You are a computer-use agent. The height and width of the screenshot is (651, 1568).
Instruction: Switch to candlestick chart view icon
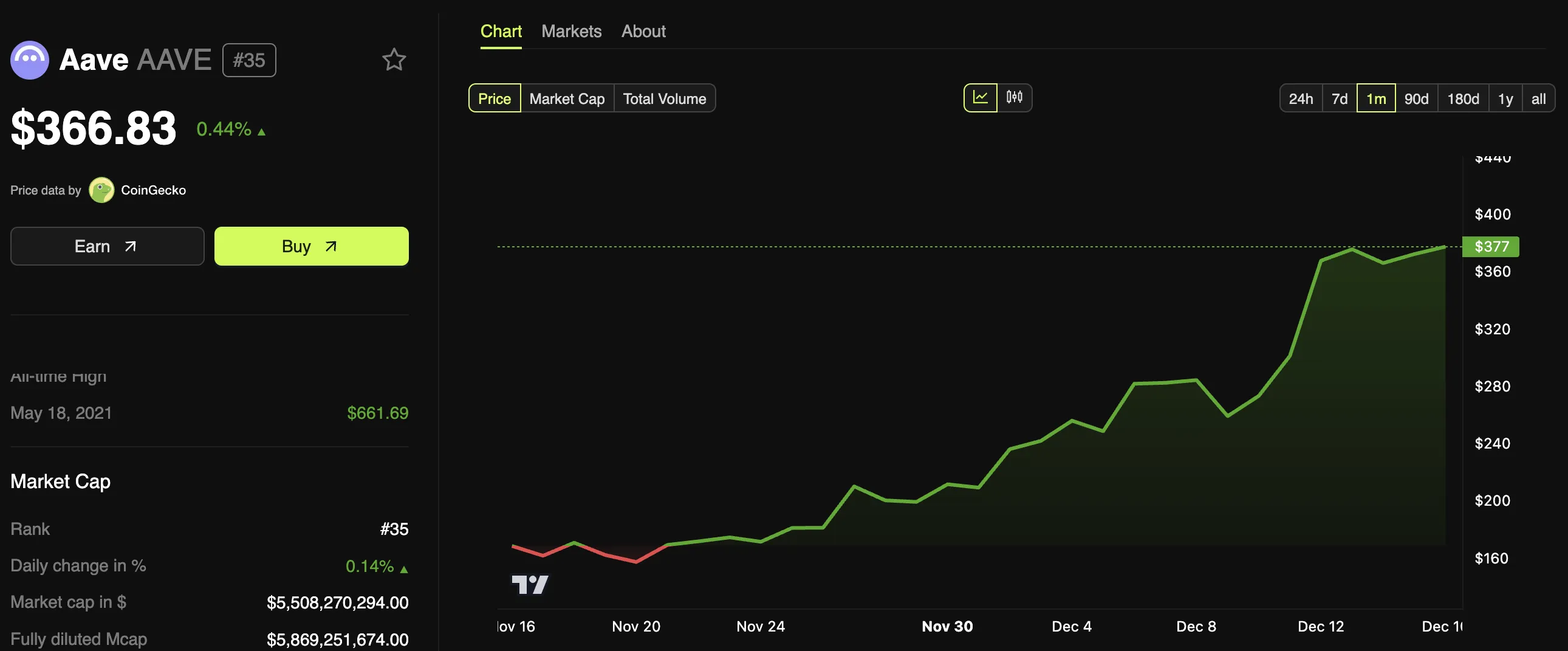click(x=1014, y=97)
